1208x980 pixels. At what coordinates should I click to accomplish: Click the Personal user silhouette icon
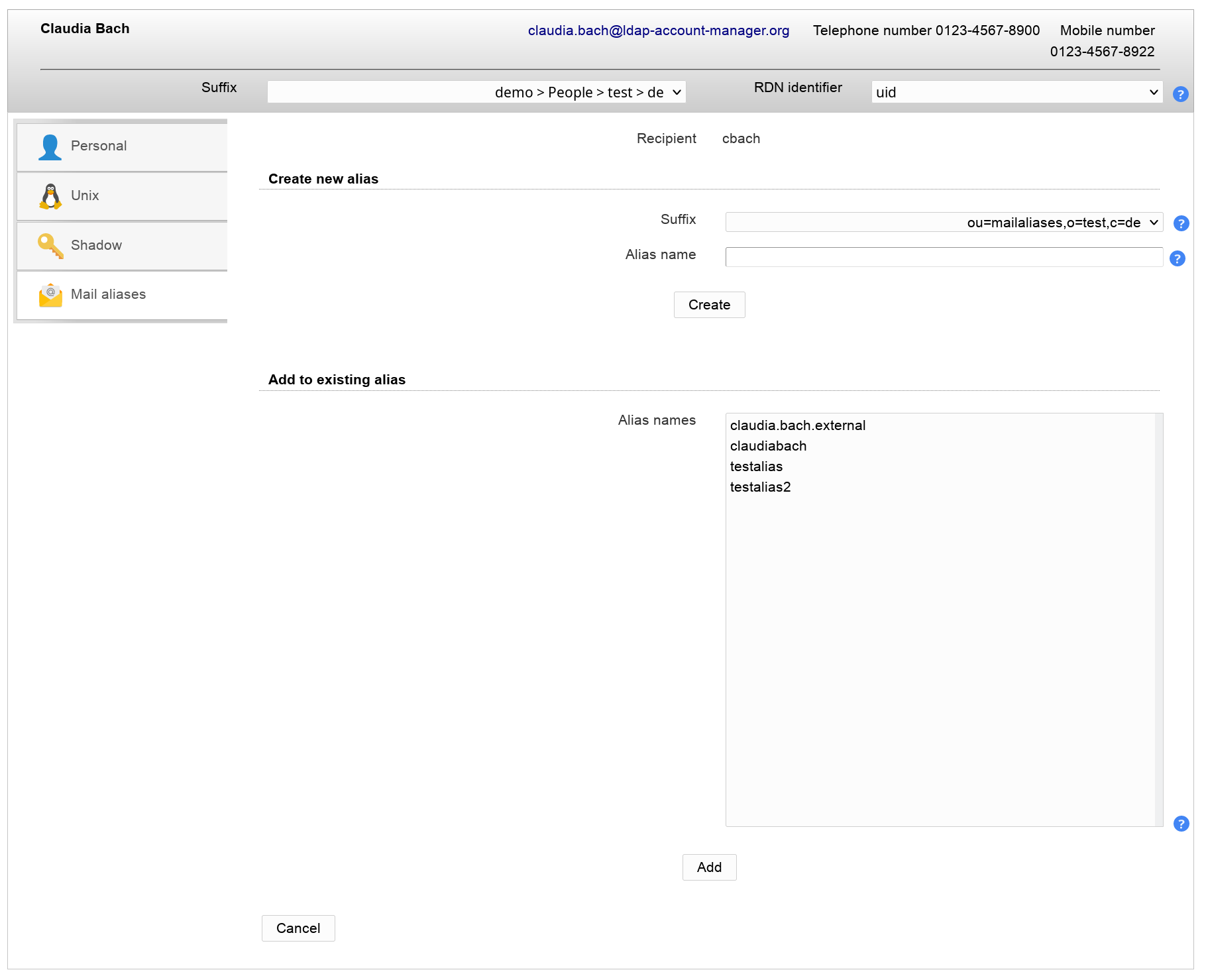[50, 146]
